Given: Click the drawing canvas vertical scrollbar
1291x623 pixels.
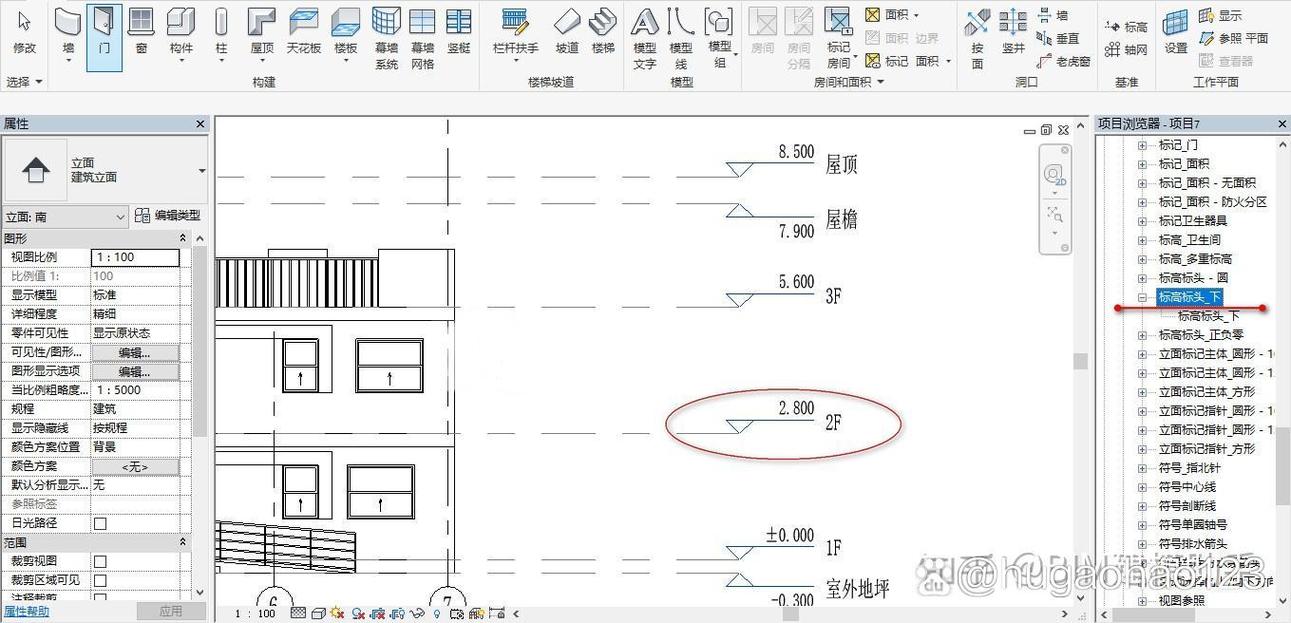Looking at the screenshot, I should (1080, 362).
